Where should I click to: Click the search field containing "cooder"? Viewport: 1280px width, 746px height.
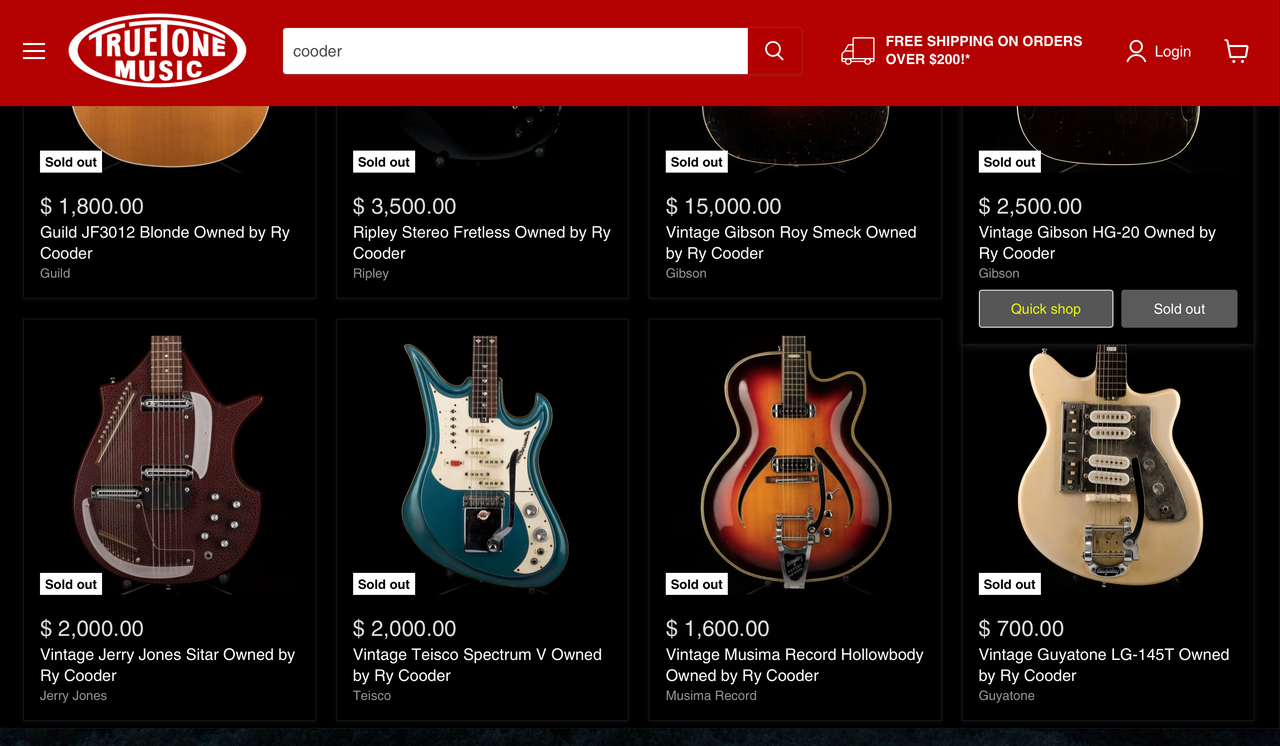515,51
